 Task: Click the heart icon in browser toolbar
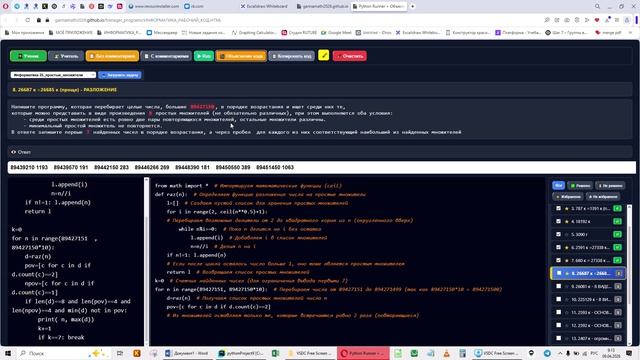597,20
